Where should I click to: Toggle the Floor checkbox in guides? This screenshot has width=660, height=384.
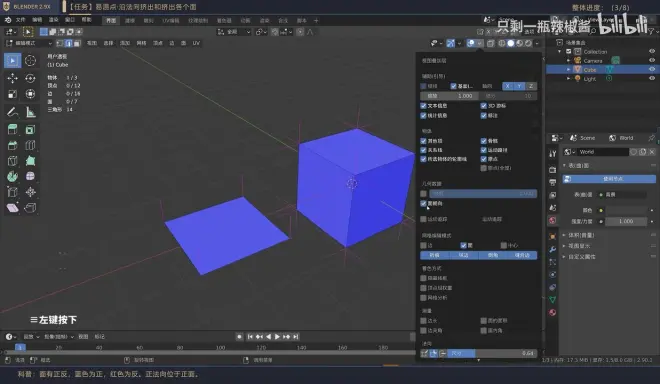click(x=453, y=86)
